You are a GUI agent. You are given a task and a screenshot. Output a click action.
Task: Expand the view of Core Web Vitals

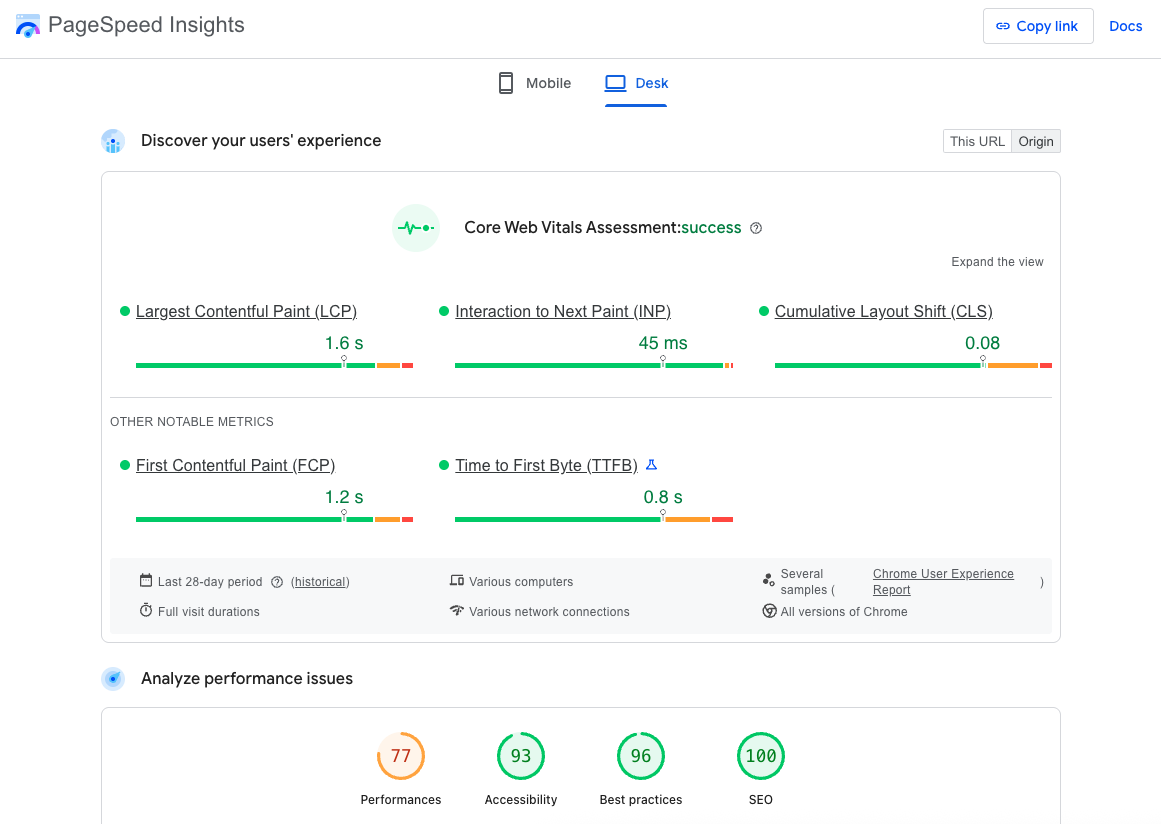997,262
